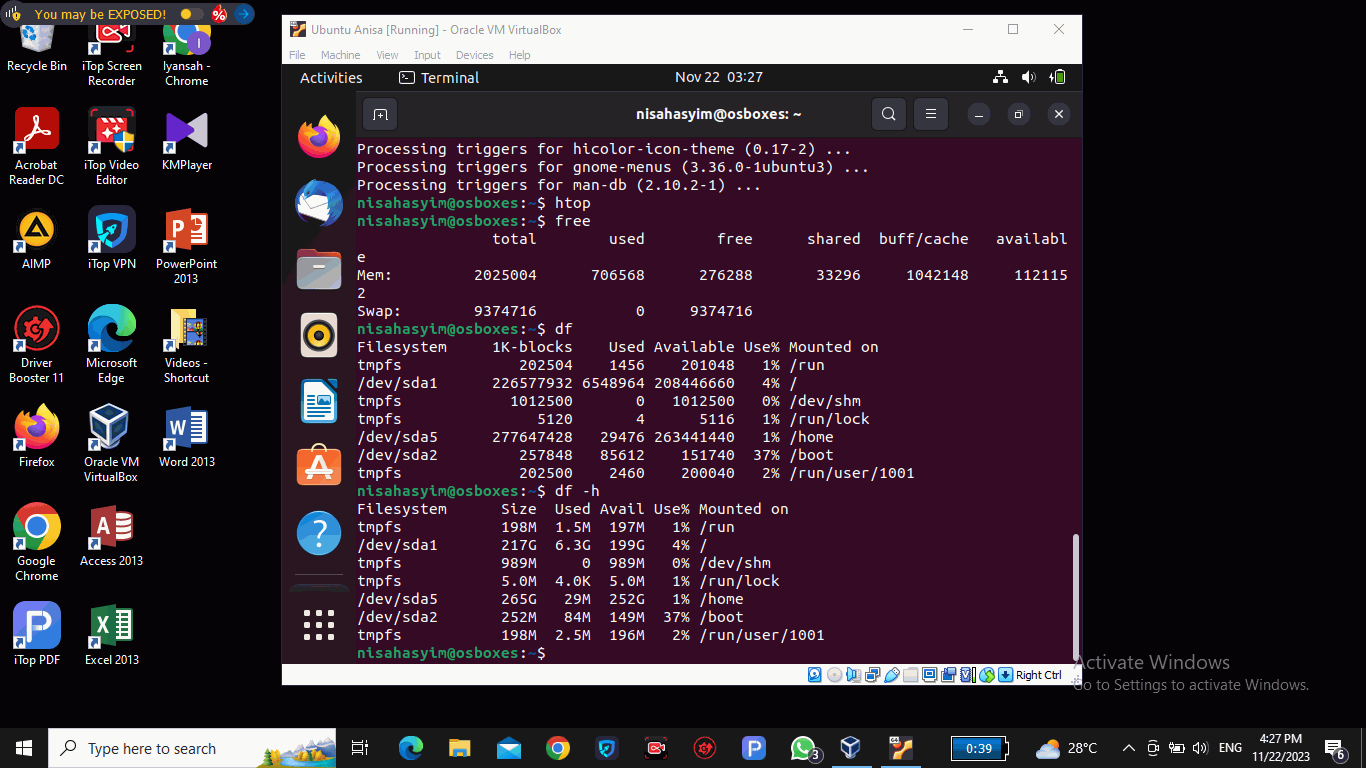Launch LibreOffice Writer from the dock
Image resolution: width=1366 pixels, height=768 pixels.
(319, 401)
